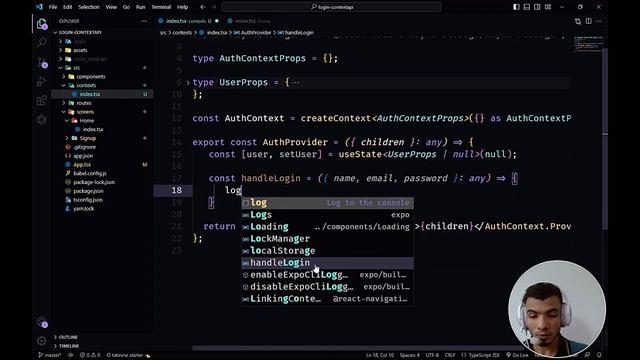
Task: Open the Edit menu
Action: coord(67,7)
